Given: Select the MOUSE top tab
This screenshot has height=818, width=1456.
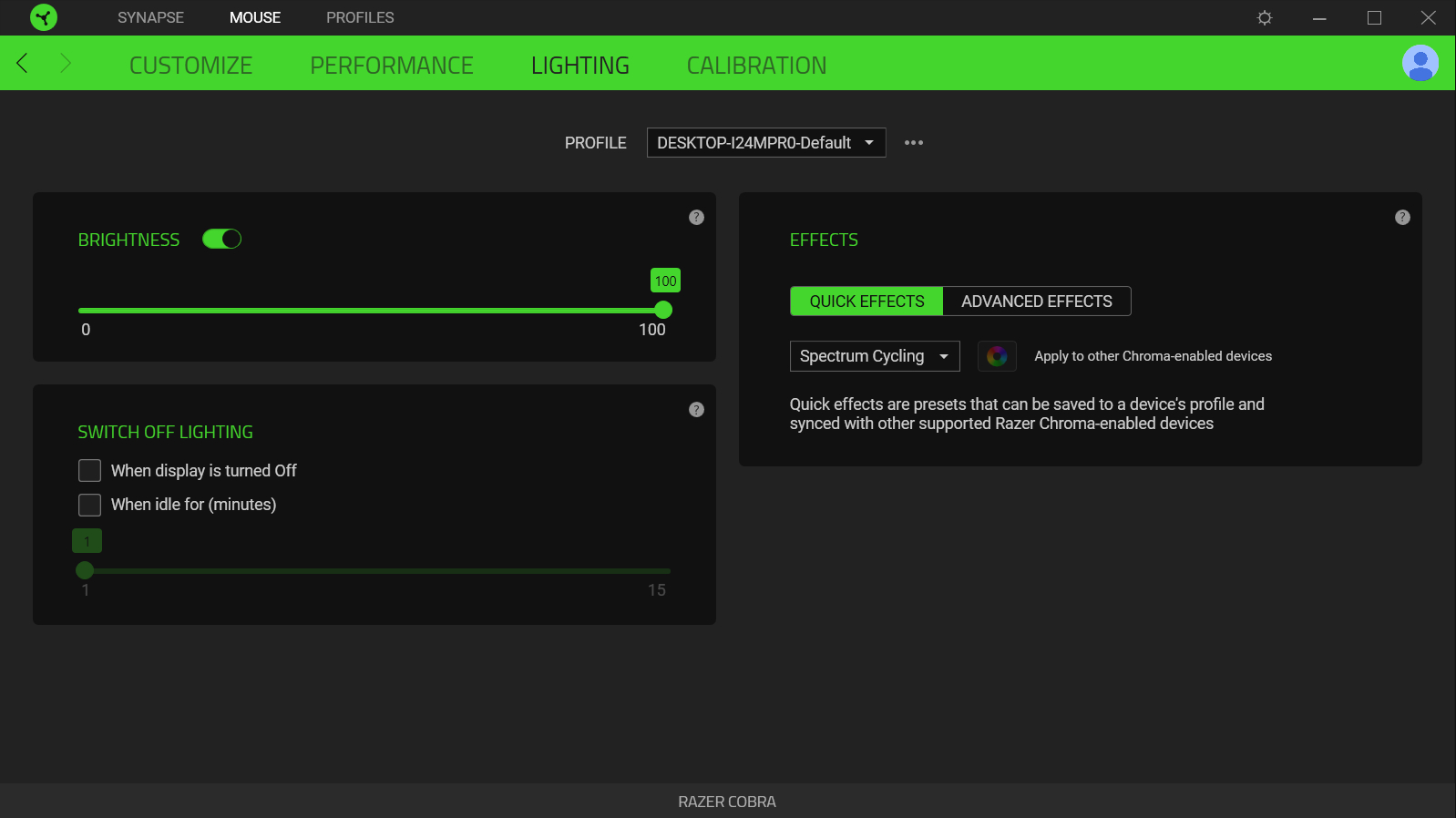Looking at the screenshot, I should [255, 17].
